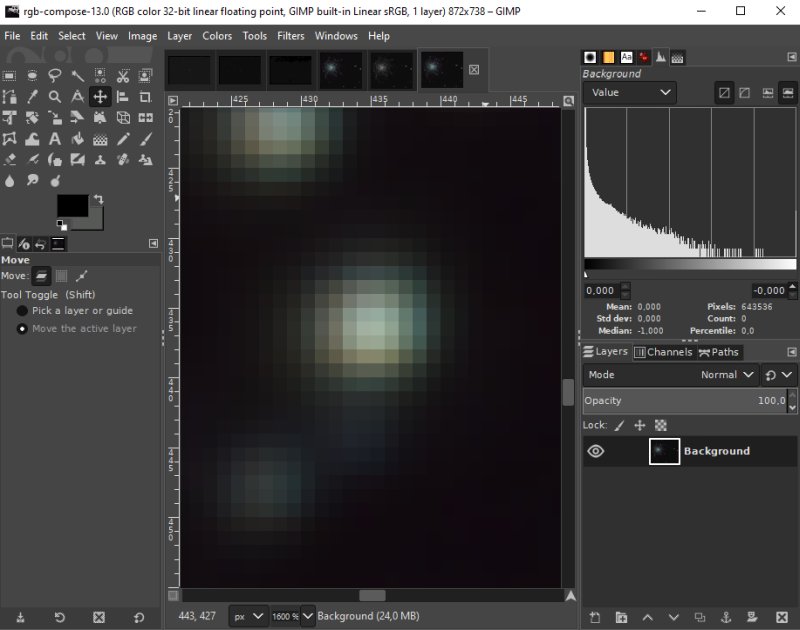Select the Fuzzy Select magic wand tool
800x630 pixels.
[78, 77]
